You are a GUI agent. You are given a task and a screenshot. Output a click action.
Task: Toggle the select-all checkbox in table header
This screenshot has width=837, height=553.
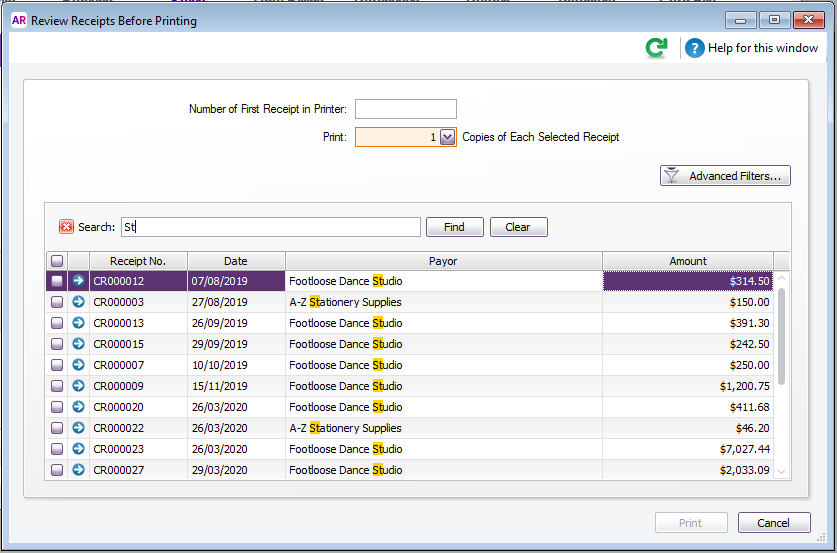57,261
